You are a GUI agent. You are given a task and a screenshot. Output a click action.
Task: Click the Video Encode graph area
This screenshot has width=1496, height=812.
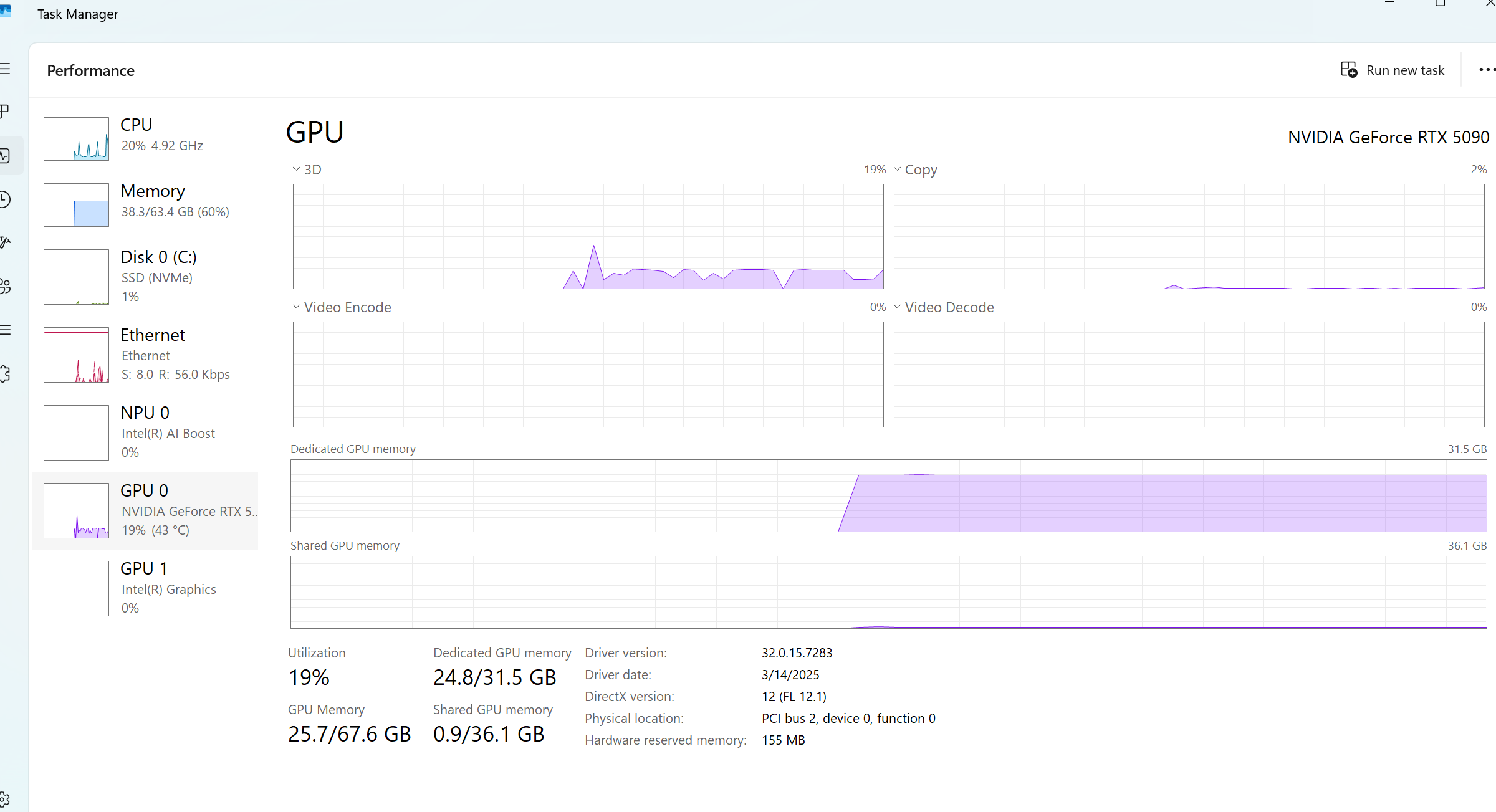point(588,375)
